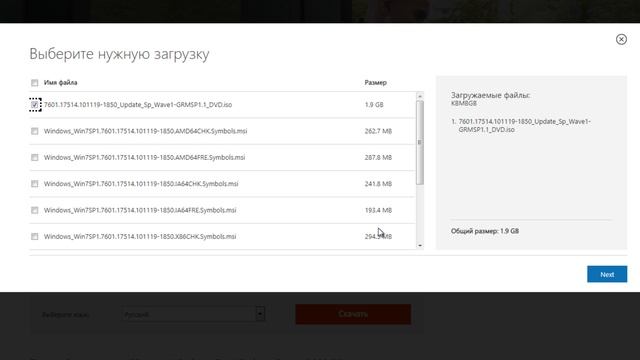Click the 241.8 MB size value

point(378,184)
